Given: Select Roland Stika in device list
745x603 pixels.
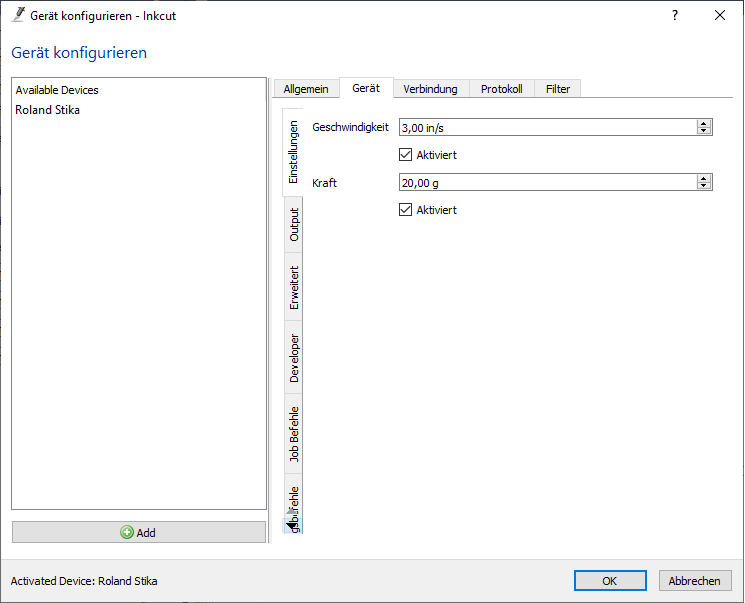Looking at the screenshot, I should pos(48,110).
